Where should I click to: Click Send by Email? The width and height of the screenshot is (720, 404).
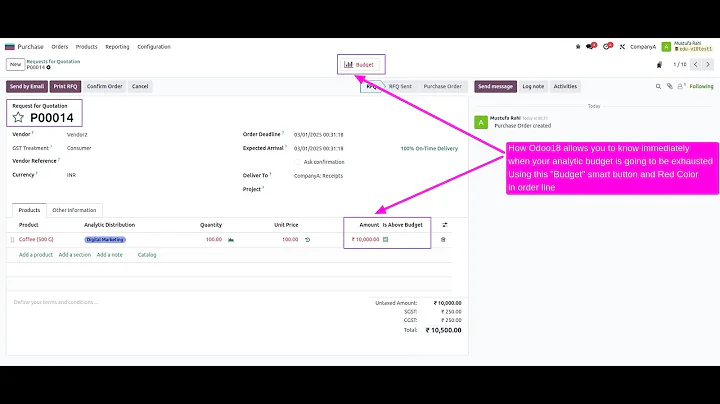[x=27, y=86]
